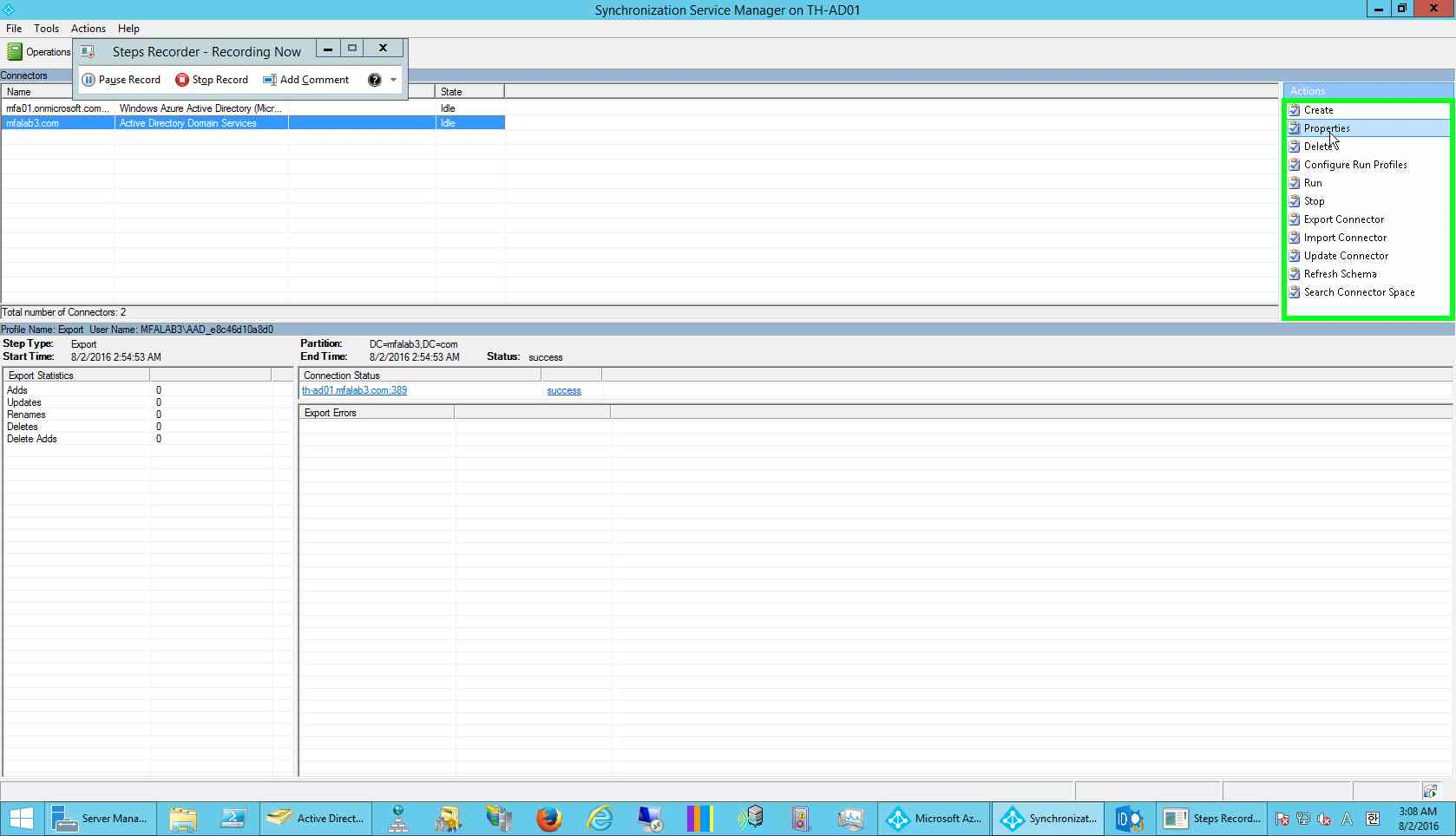The image size is (1456, 836).
Task: Add a comment in Steps Recorder
Action: [306, 80]
